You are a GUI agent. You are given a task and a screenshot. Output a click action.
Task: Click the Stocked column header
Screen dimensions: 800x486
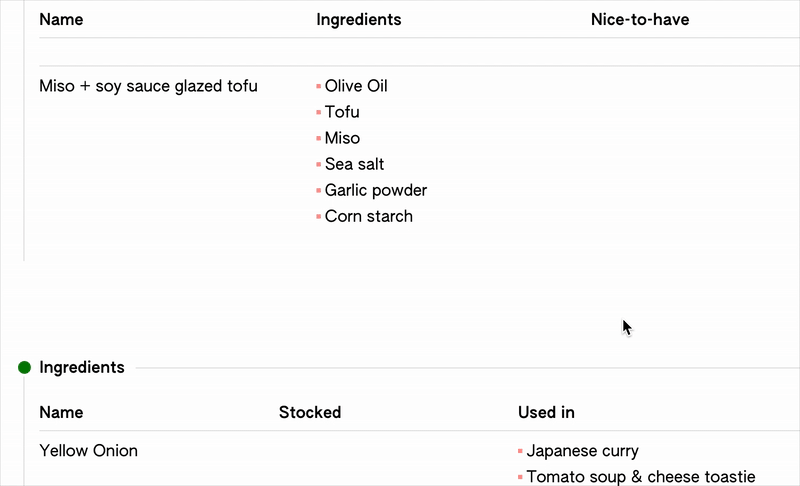coord(310,412)
